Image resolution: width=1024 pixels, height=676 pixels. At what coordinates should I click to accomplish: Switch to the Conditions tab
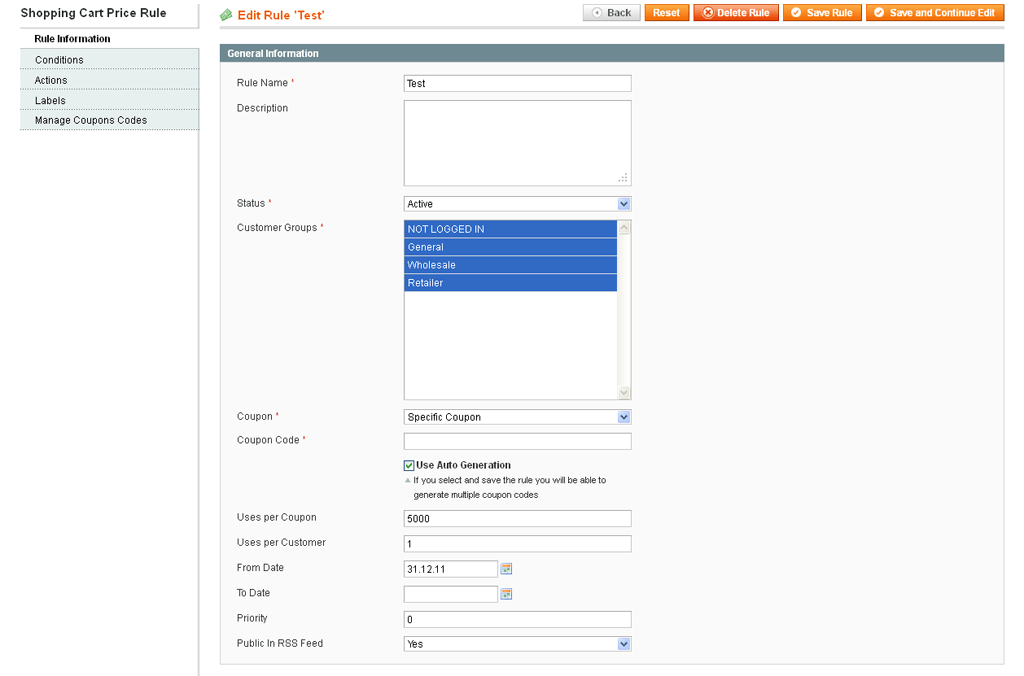tap(59, 60)
